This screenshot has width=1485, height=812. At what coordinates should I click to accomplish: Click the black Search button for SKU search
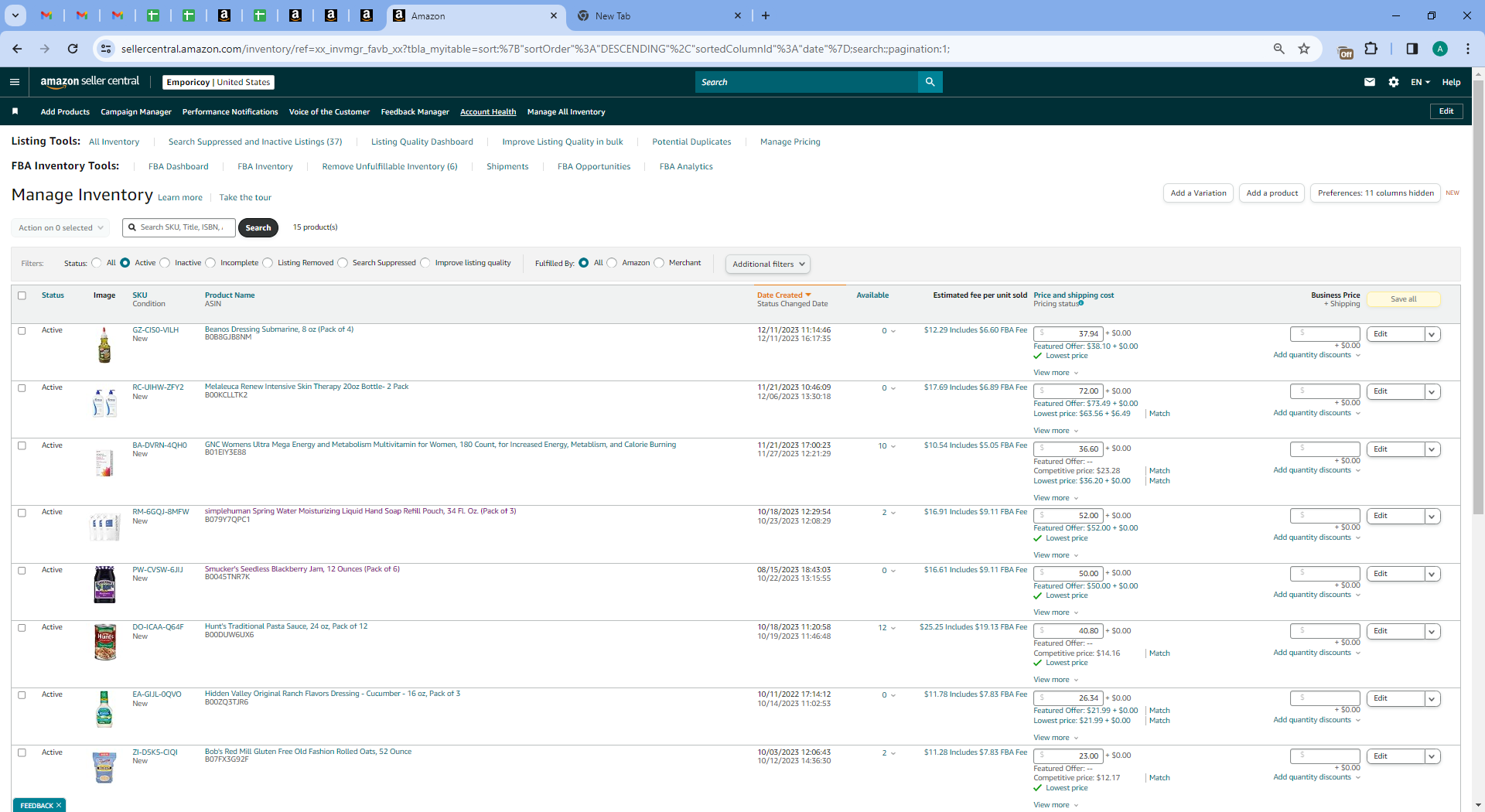(x=258, y=228)
